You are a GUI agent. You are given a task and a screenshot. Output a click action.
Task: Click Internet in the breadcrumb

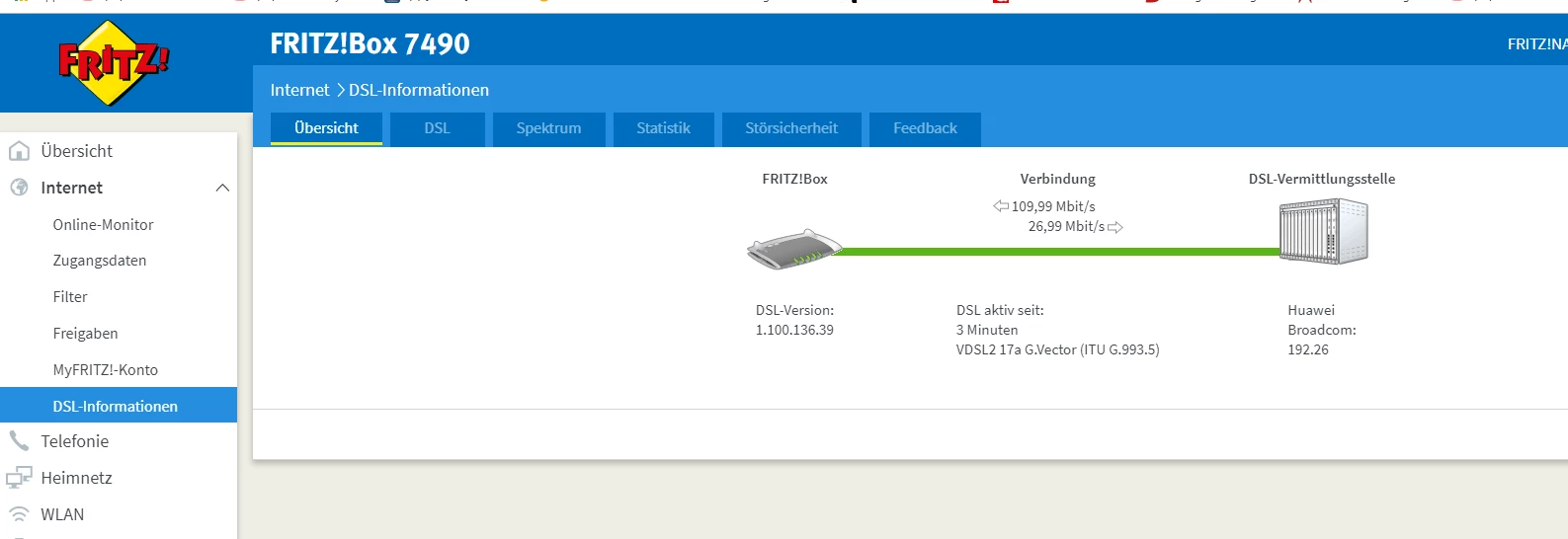click(299, 90)
